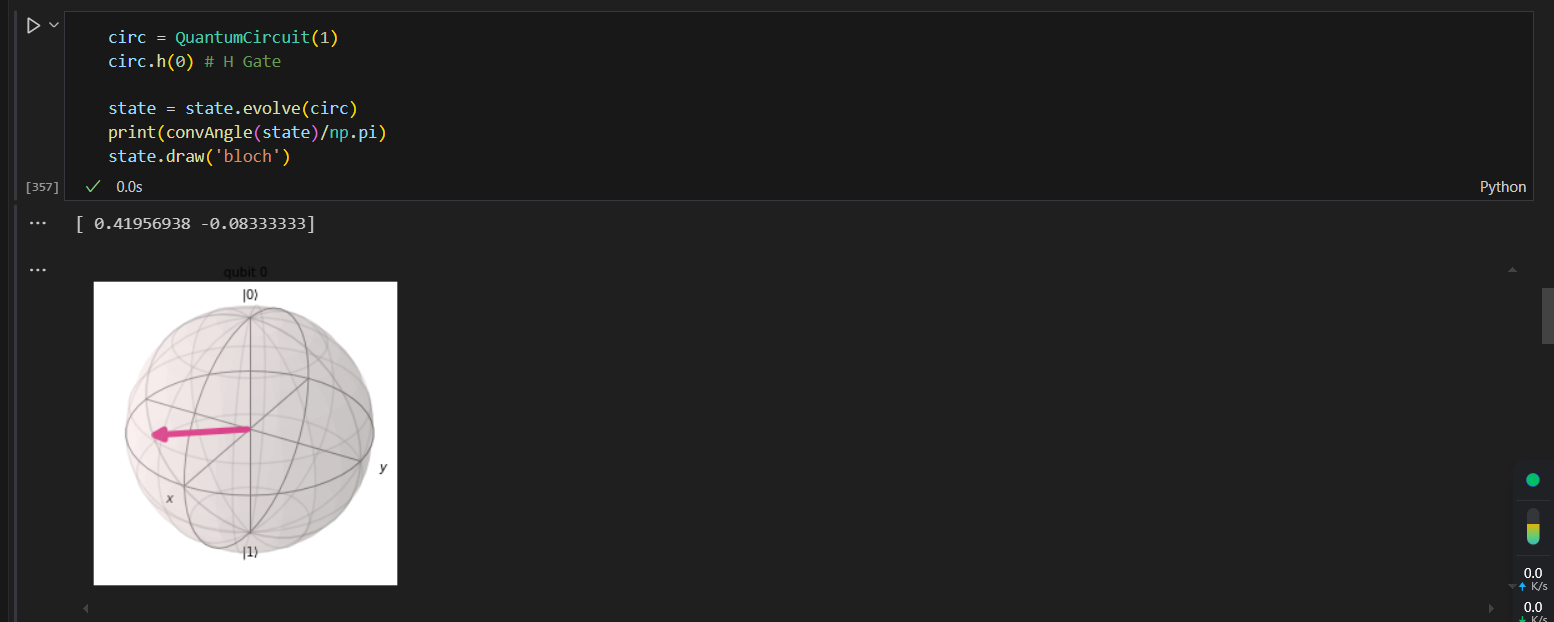Open the run options chevron beside play
This screenshot has height=622, width=1554.
click(x=54, y=25)
